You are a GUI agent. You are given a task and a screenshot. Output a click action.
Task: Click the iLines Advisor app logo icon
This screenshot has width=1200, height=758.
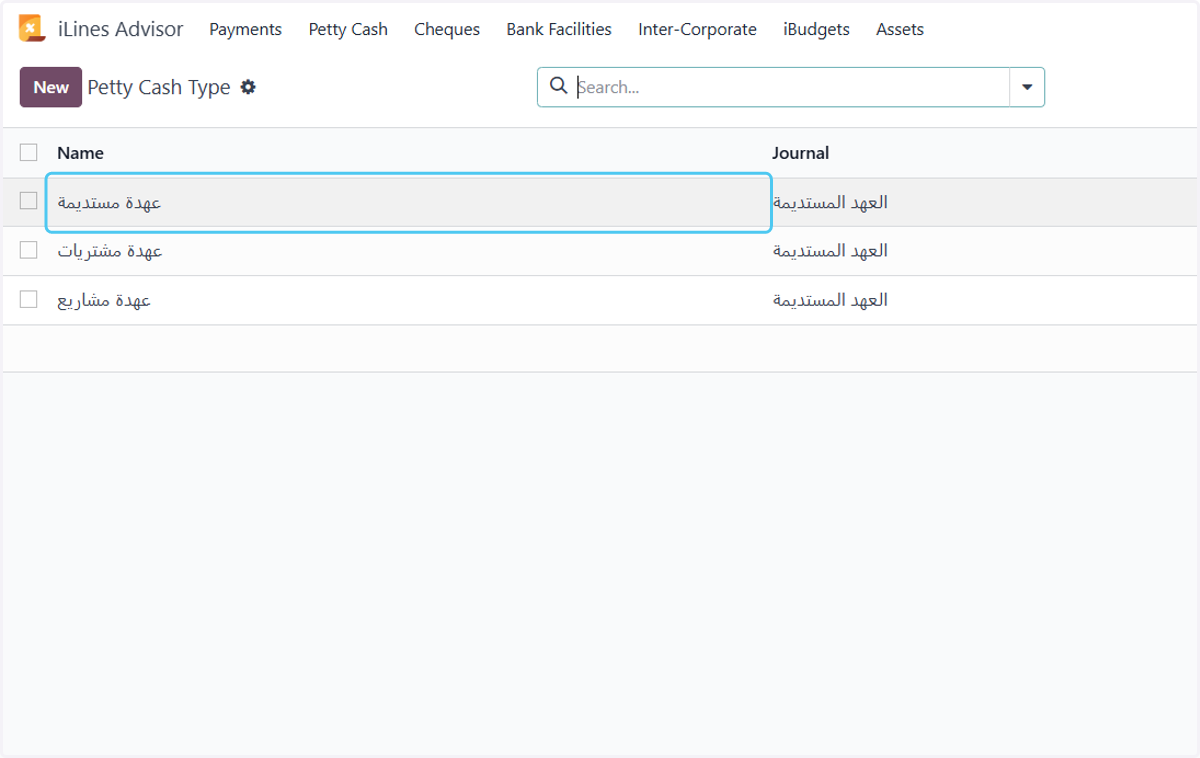click(32, 29)
